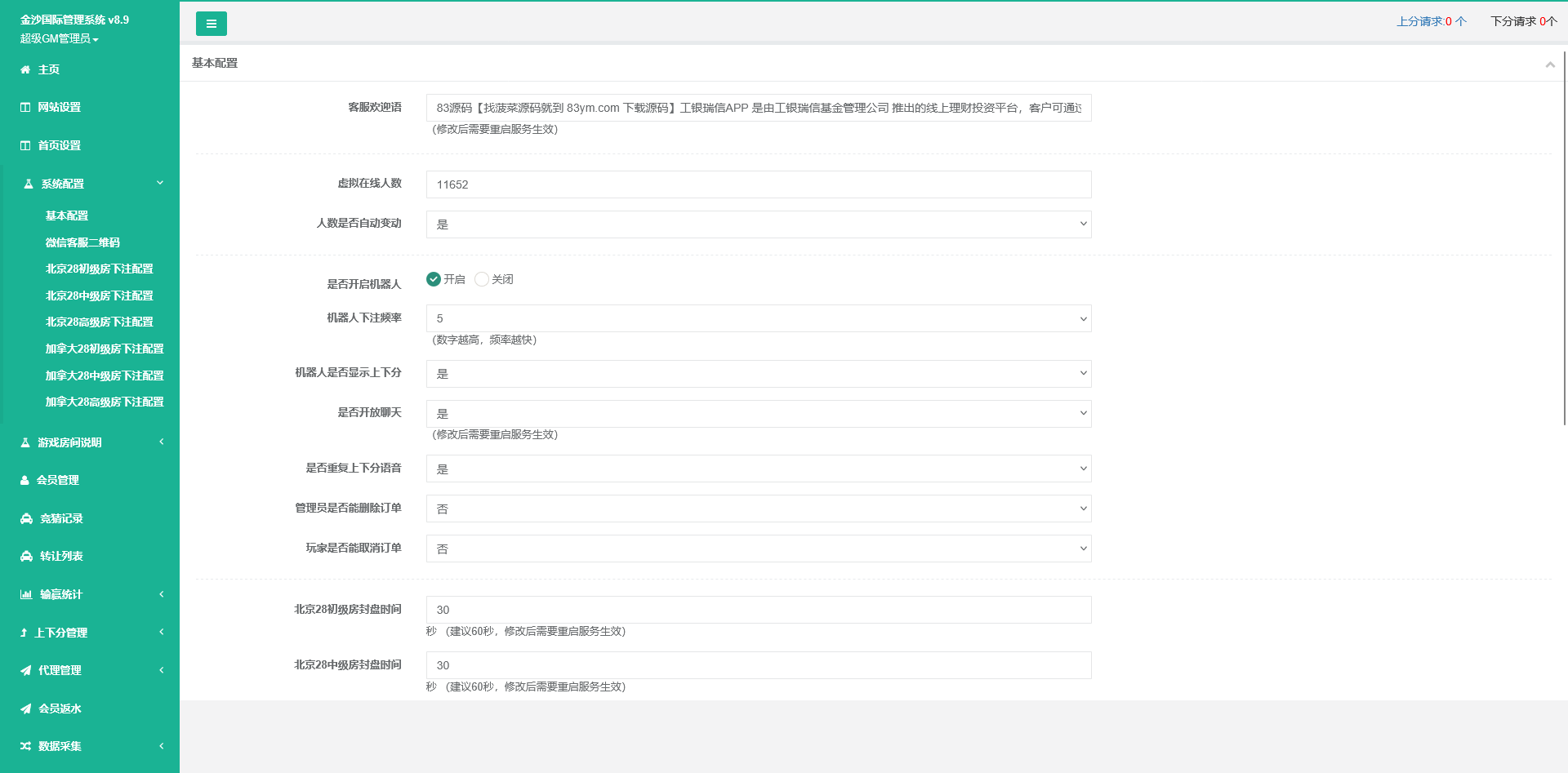Screen dimensions: 1568x773
Task: Click the flask icon beside 系统配置
Action: [x=29, y=184]
